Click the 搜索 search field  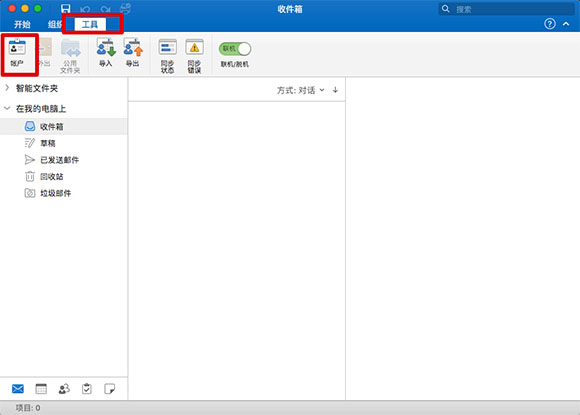507,9
